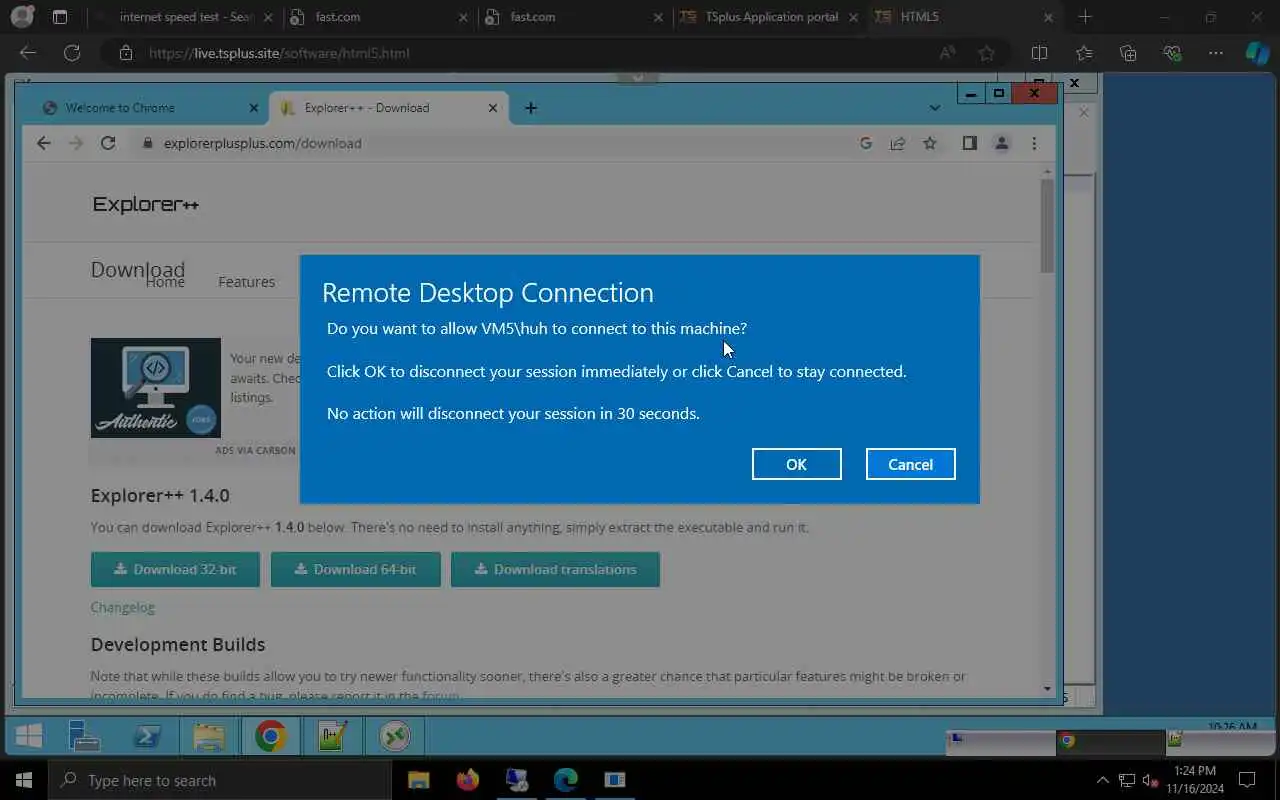Switch to TSplus Application portal tab
Screen dimensions: 1280x800
click(x=770, y=17)
